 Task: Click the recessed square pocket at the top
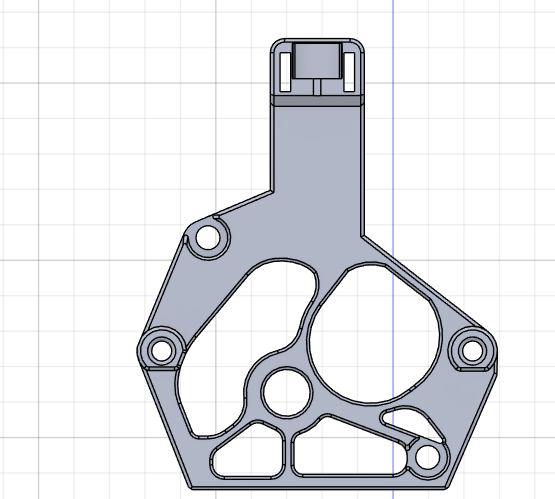(x=317, y=60)
